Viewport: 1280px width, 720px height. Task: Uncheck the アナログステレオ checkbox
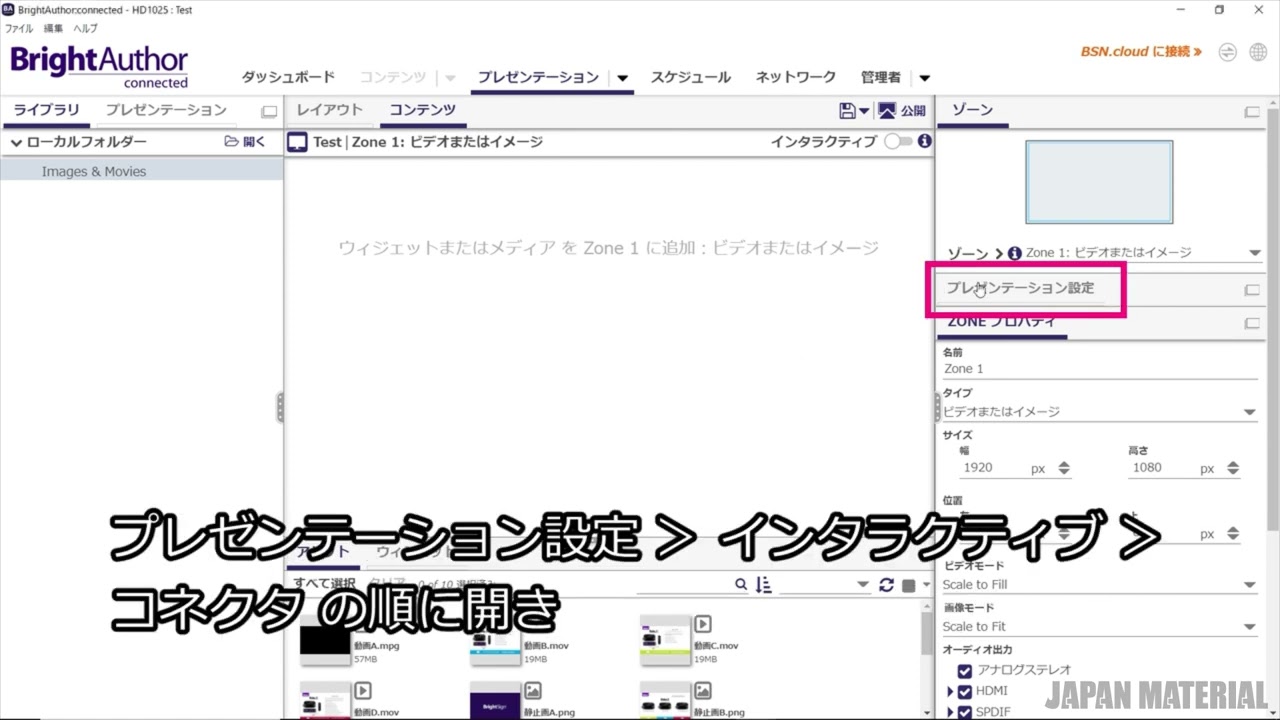point(965,671)
